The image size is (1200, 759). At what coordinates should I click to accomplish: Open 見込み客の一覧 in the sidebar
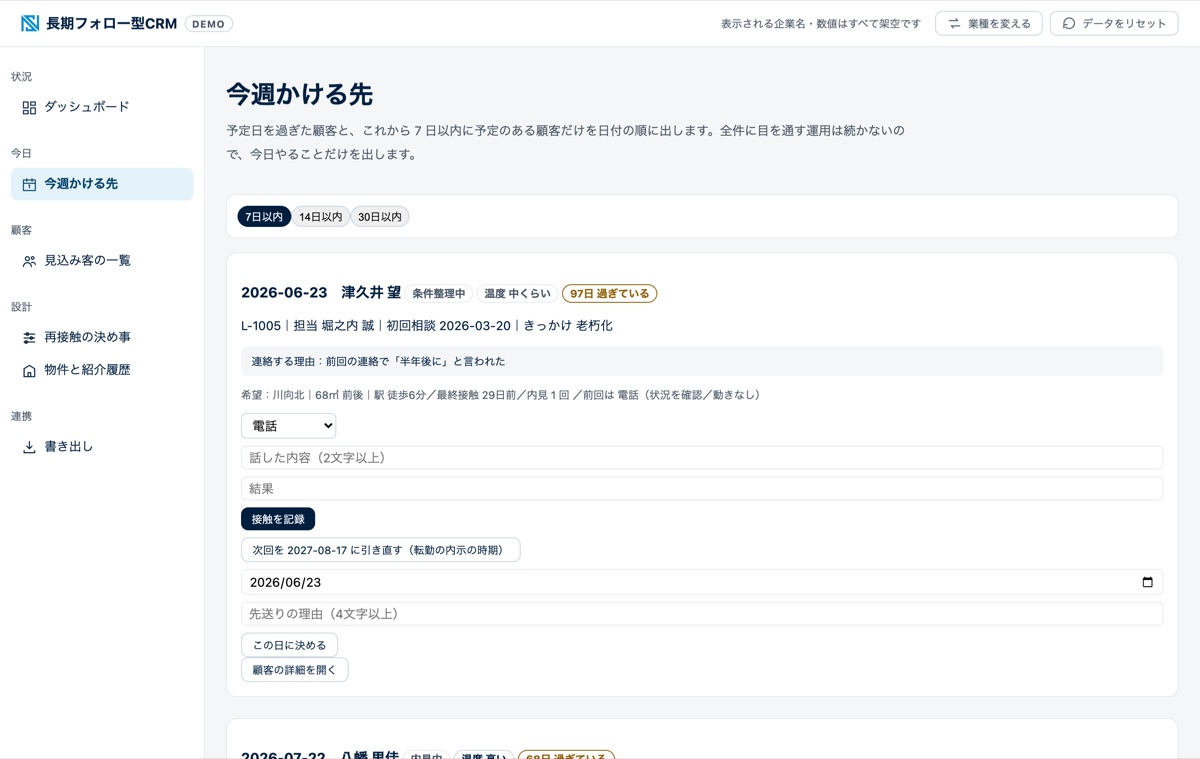(102, 261)
